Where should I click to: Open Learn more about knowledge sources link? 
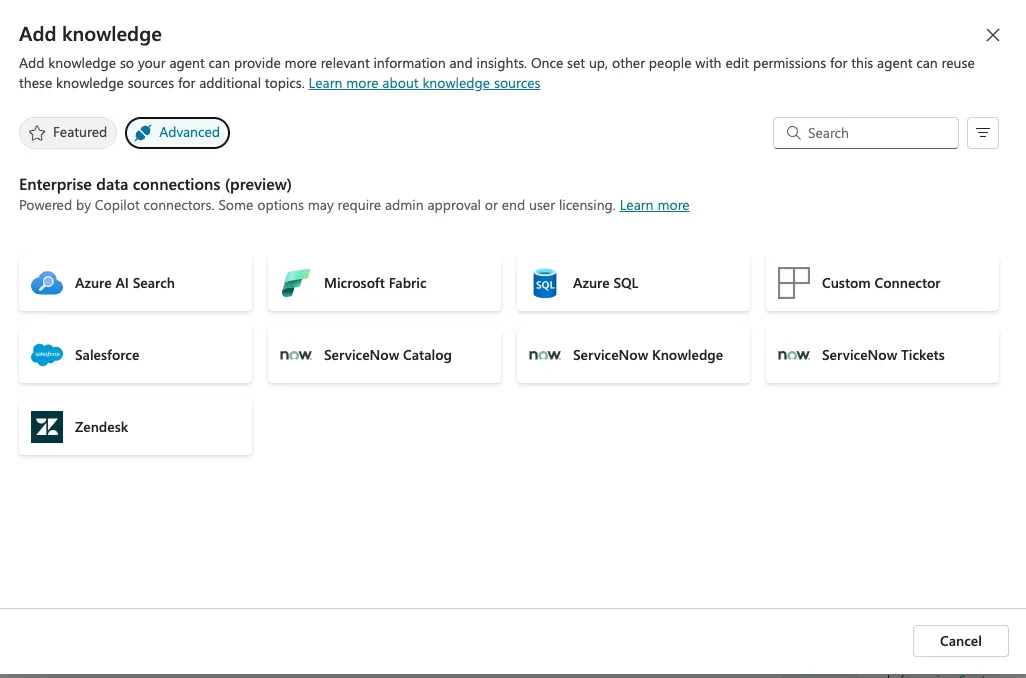point(424,84)
